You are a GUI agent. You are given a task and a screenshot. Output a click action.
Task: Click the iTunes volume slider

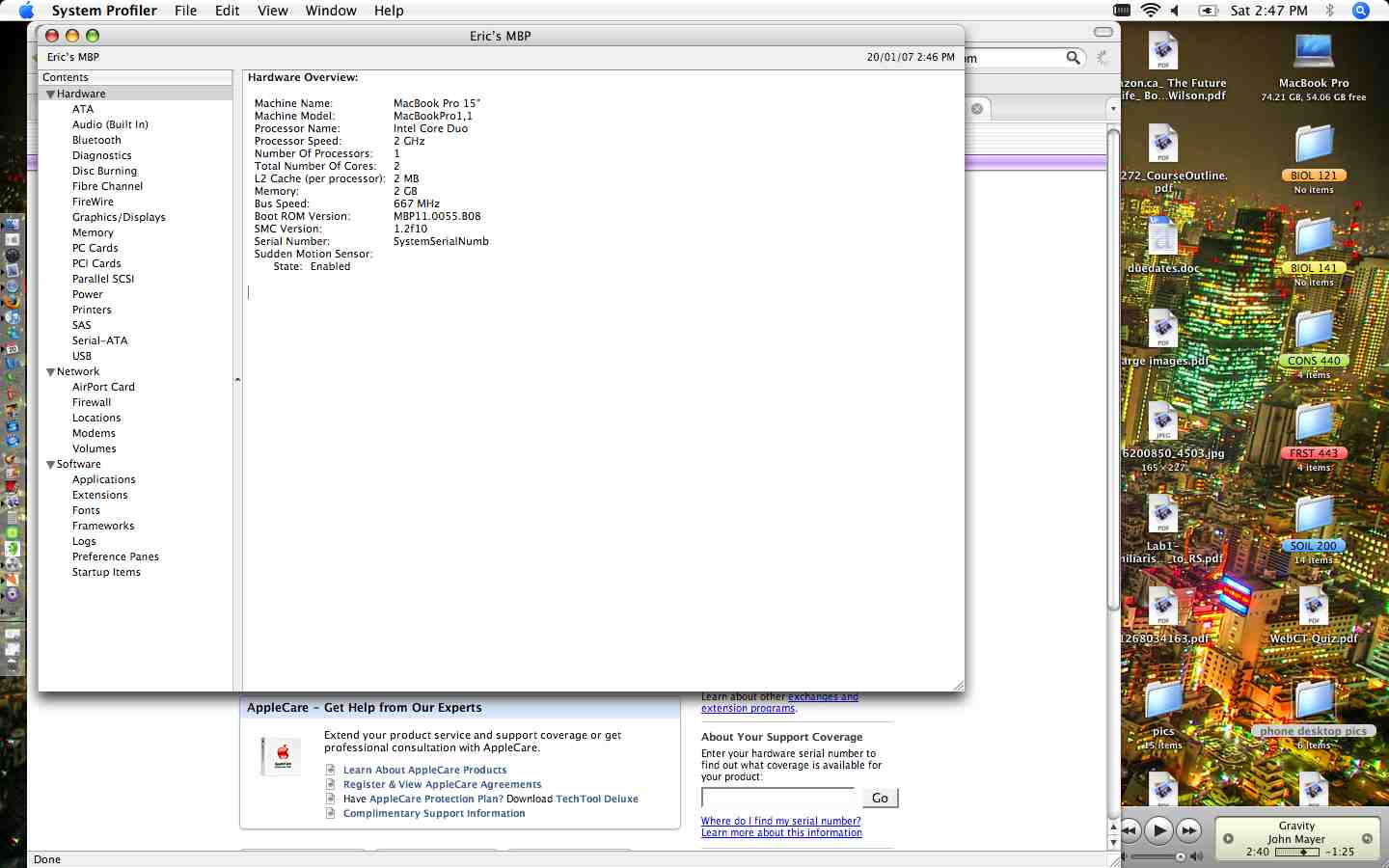(1159, 856)
